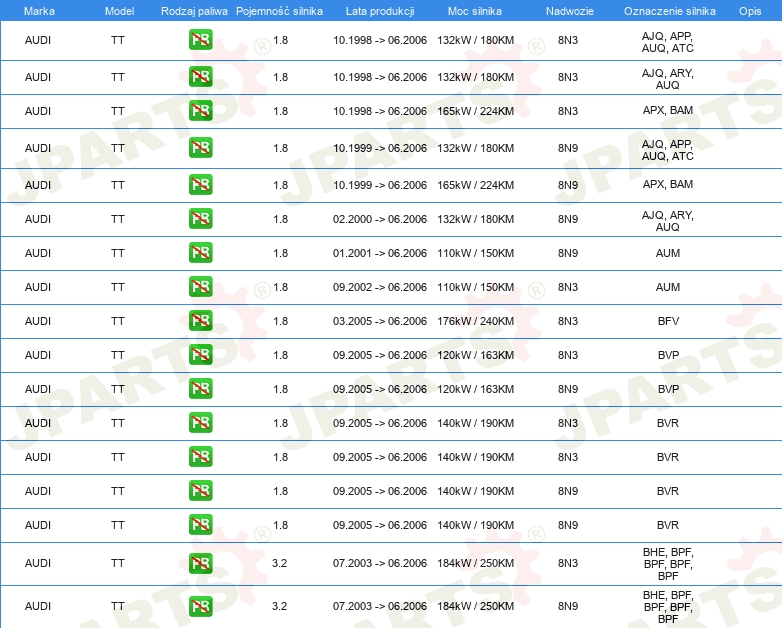This screenshot has height=628, width=782.
Task: Click 184kW / 250KM in the 8N9 row
Action: point(476,606)
